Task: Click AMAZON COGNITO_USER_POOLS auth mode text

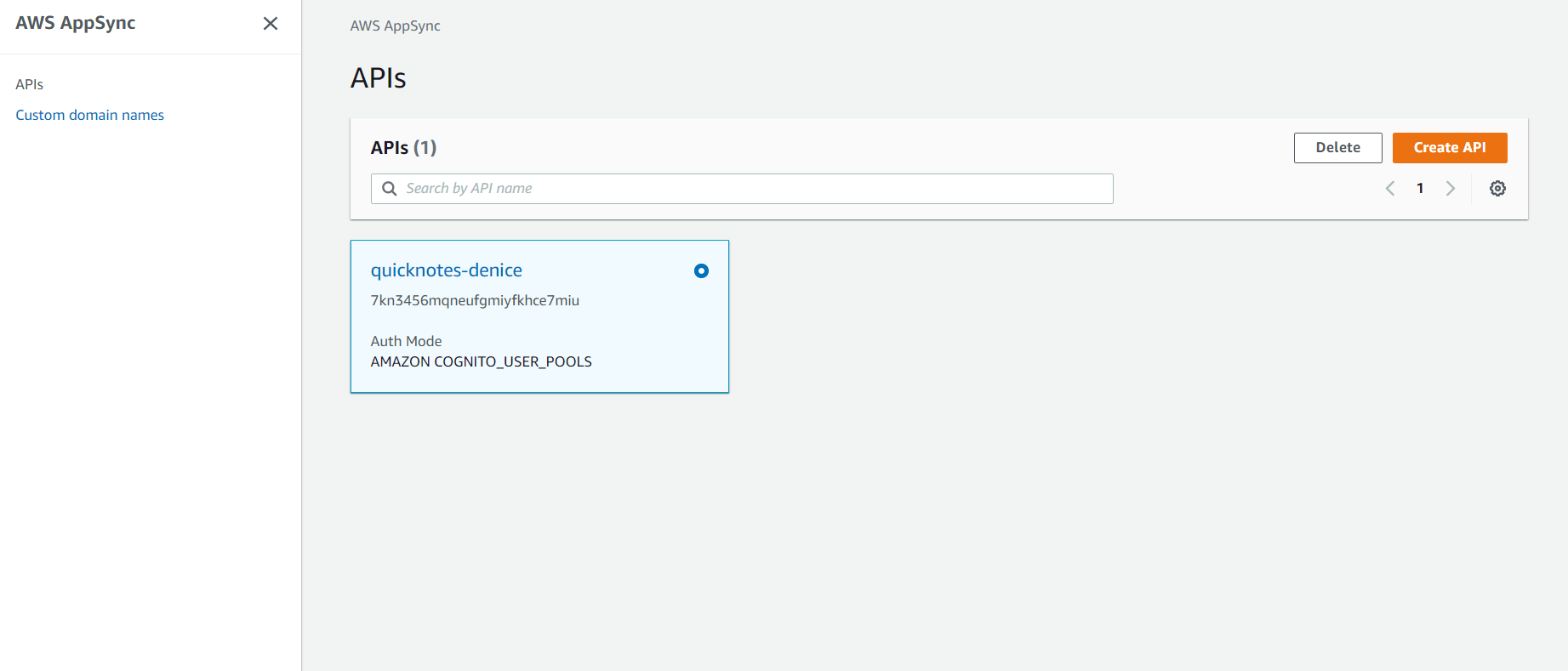Action: coord(482,361)
